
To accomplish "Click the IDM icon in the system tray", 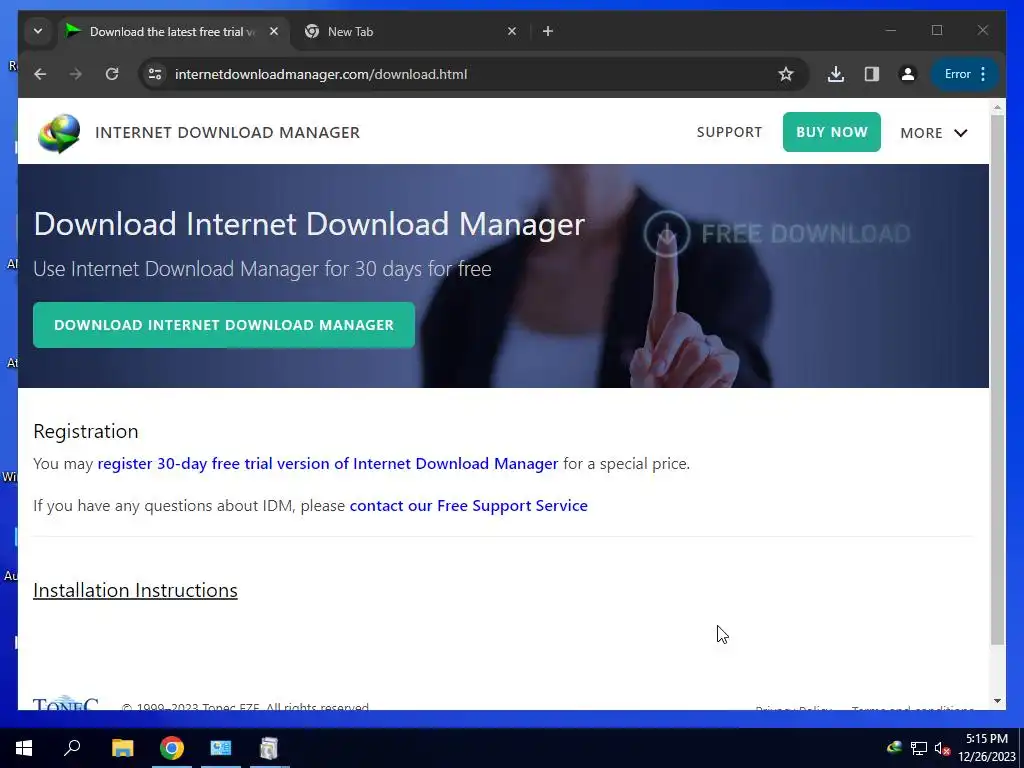I will [x=895, y=748].
